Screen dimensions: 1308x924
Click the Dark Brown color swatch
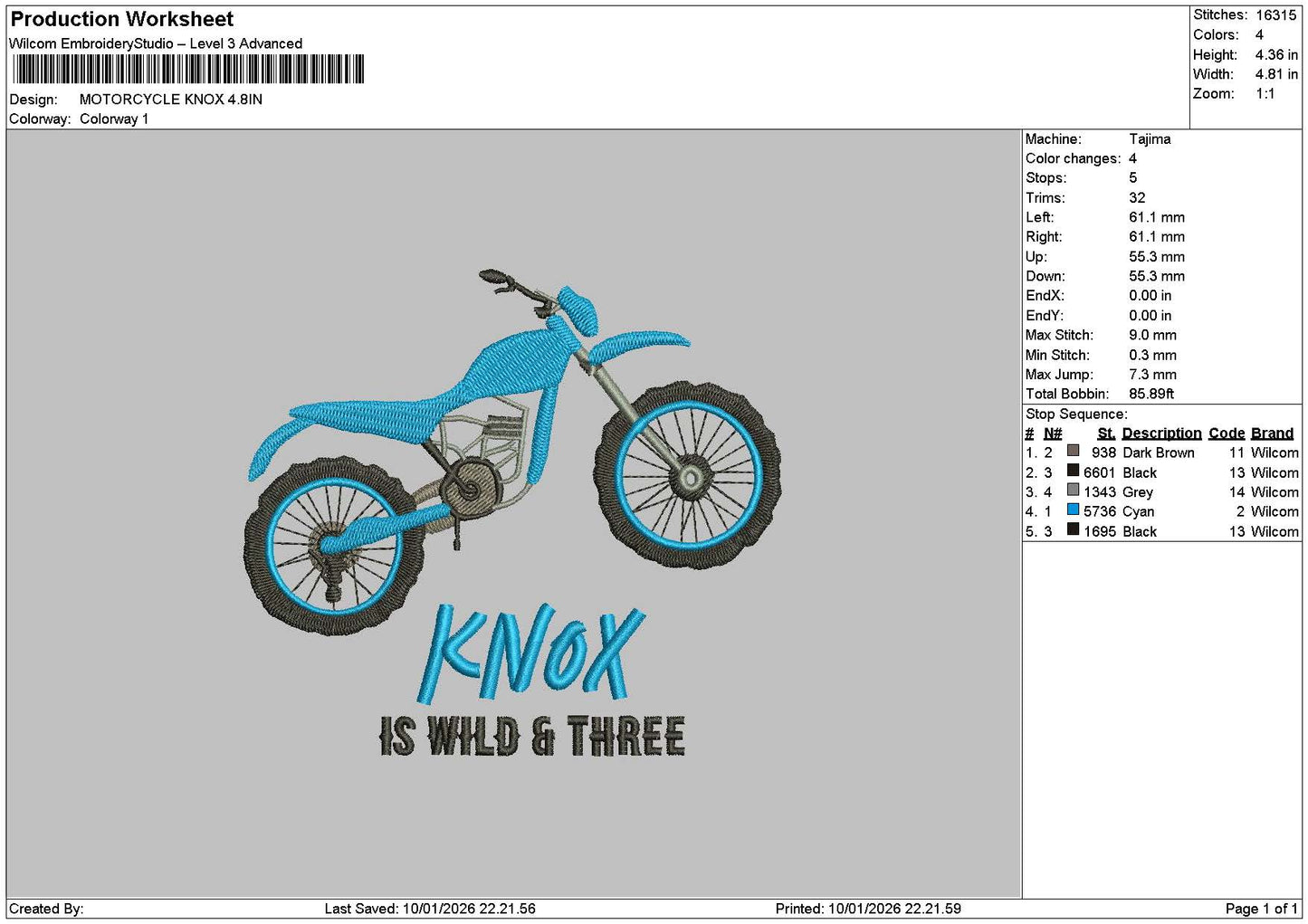[x=1073, y=451]
